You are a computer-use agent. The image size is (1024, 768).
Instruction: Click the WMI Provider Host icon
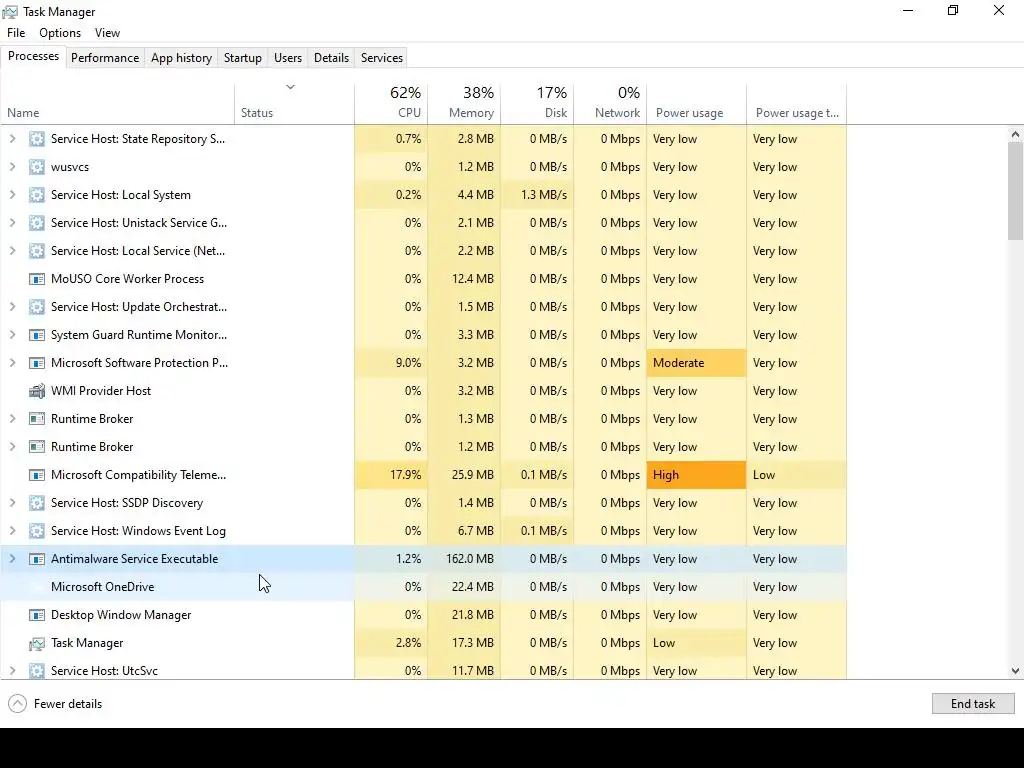pyautogui.click(x=37, y=391)
